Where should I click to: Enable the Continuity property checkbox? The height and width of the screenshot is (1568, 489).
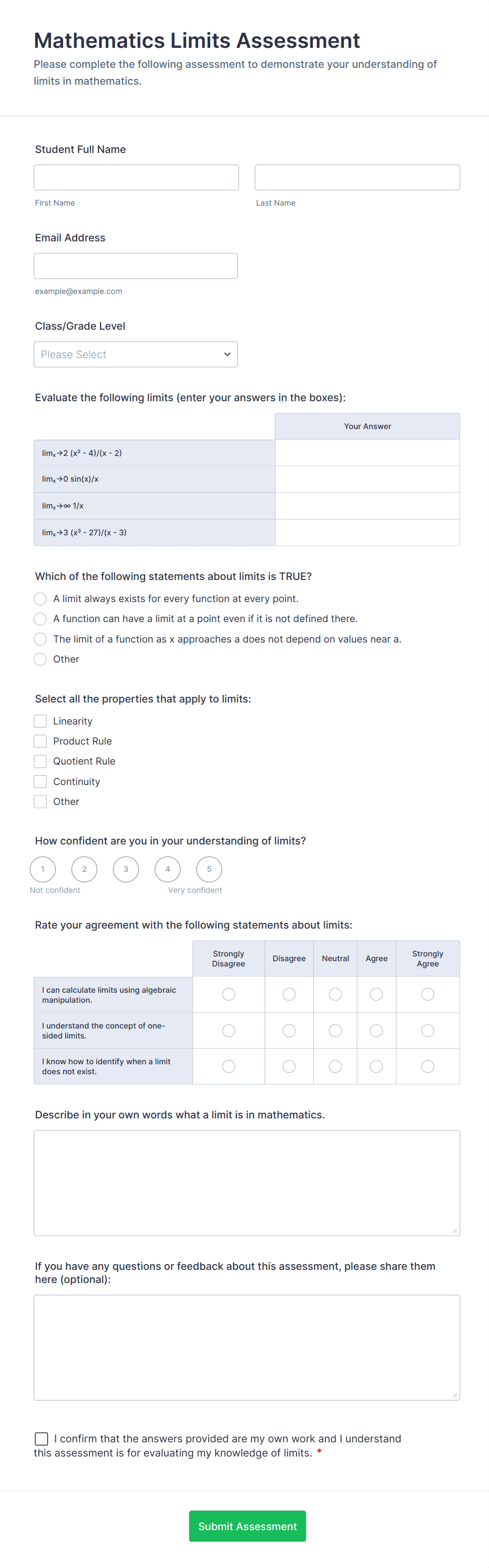(x=40, y=781)
